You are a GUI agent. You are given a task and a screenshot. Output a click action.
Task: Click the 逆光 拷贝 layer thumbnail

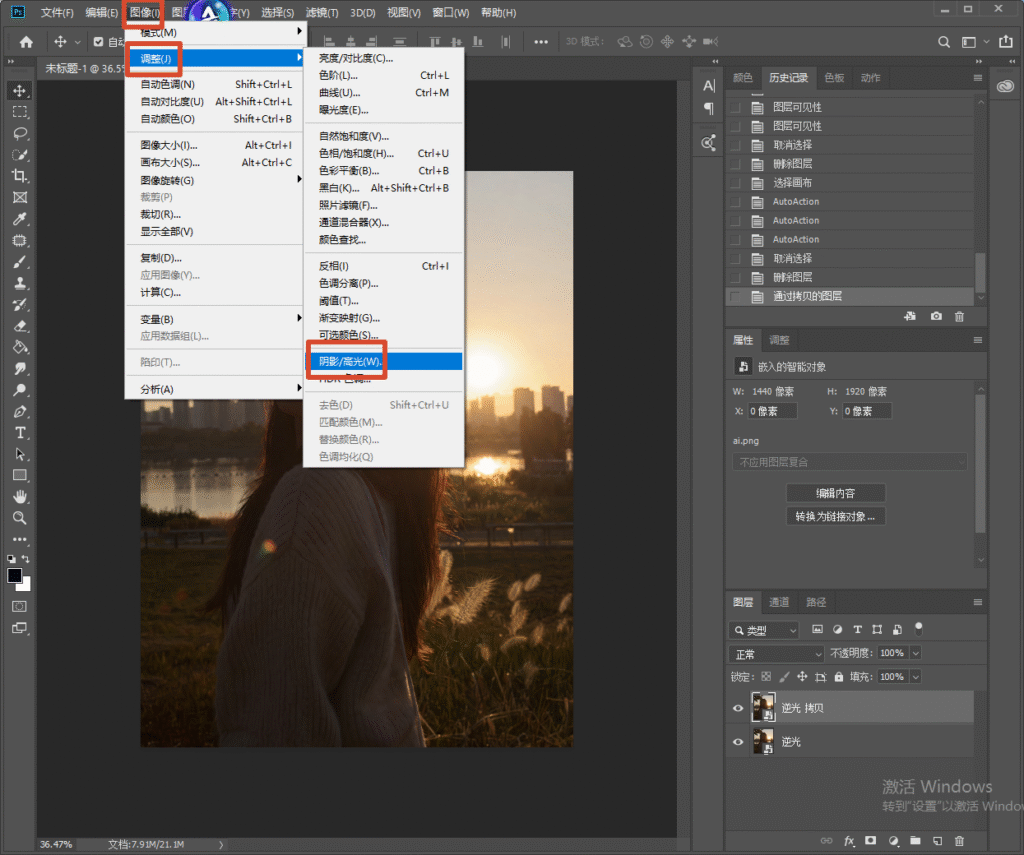(x=763, y=707)
